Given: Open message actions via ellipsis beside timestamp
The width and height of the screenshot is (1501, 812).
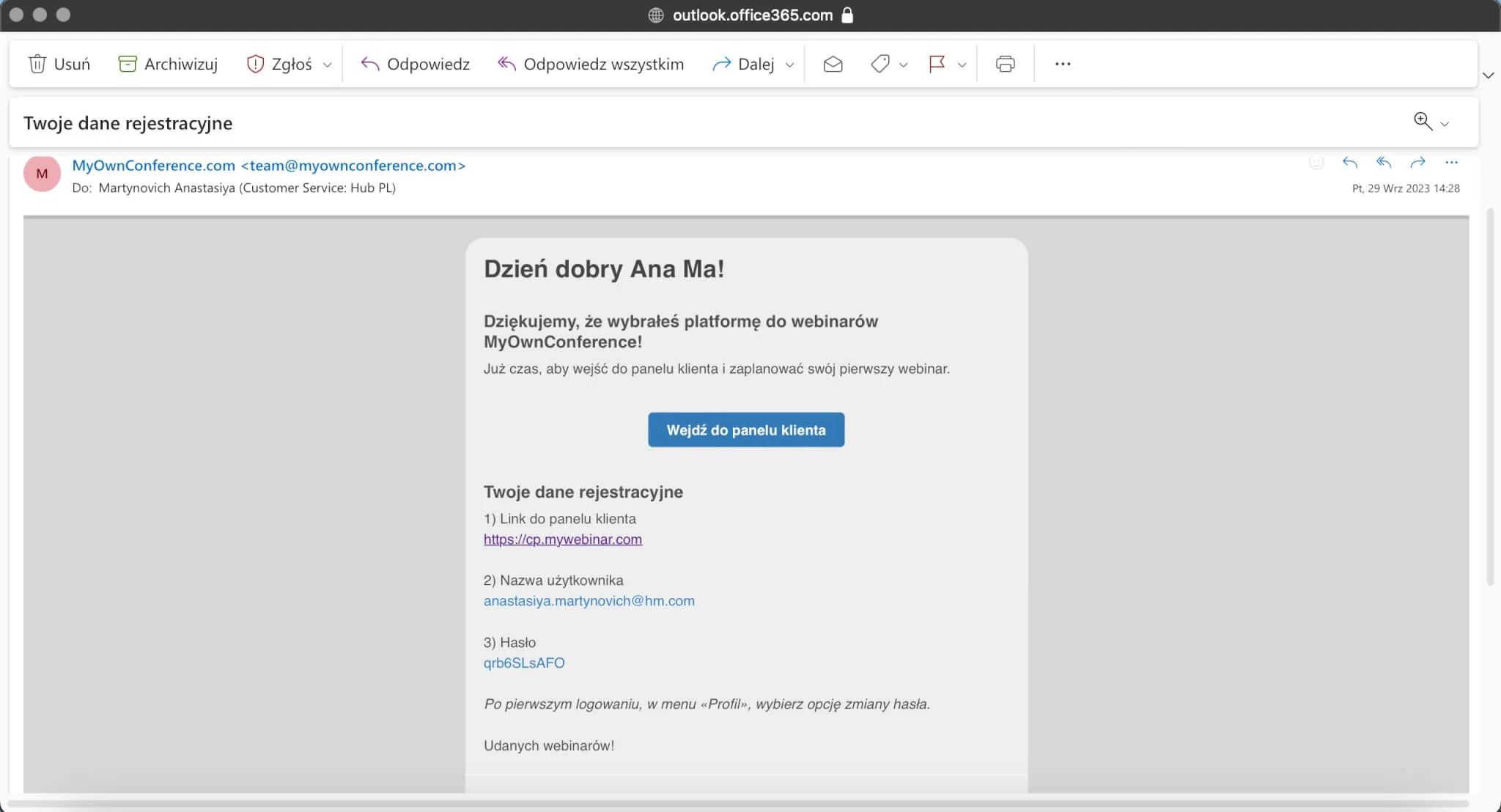Looking at the screenshot, I should point(1453,163).
